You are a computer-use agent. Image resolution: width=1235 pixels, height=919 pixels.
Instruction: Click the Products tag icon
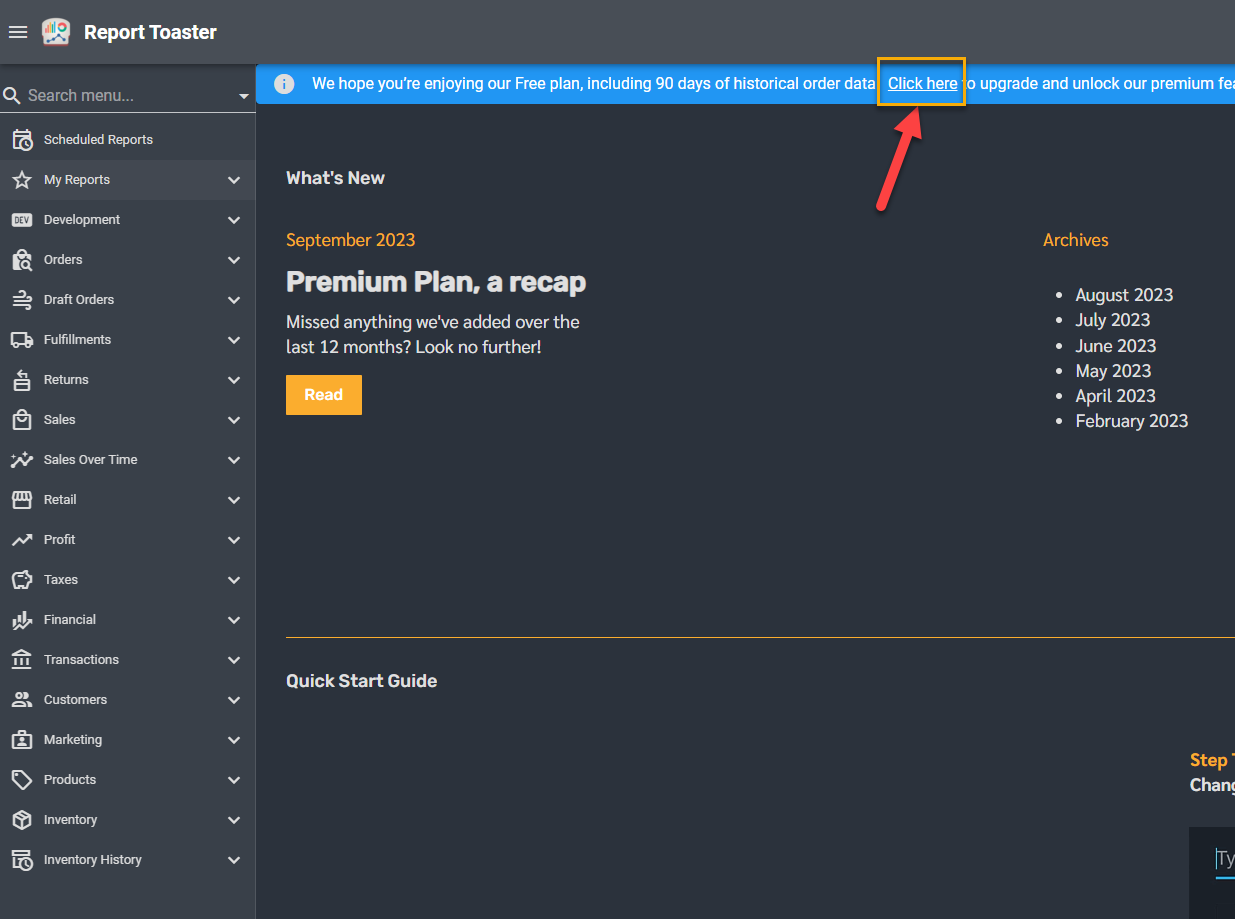click(22, 780)
